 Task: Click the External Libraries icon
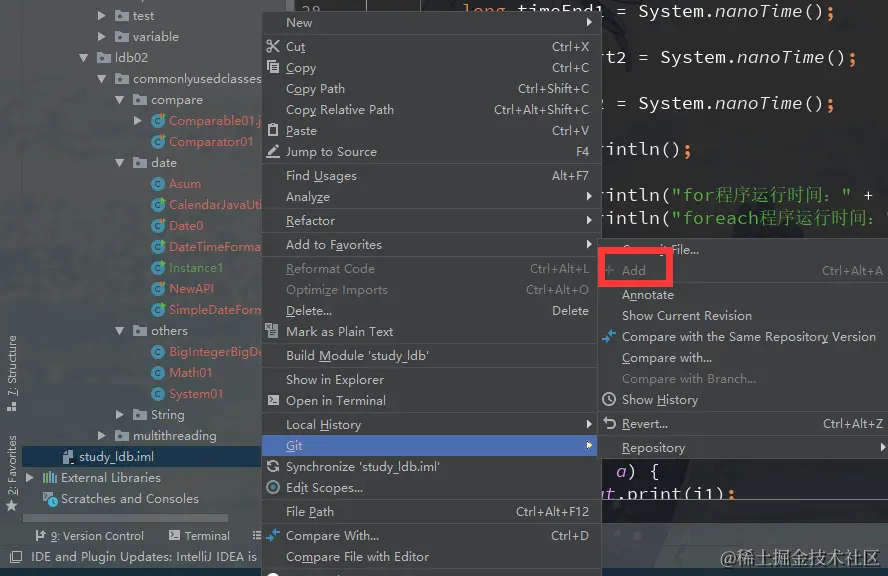pos(50,477)
